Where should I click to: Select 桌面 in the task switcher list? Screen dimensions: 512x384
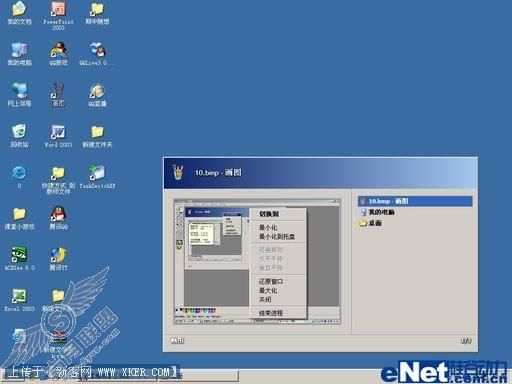371,223
